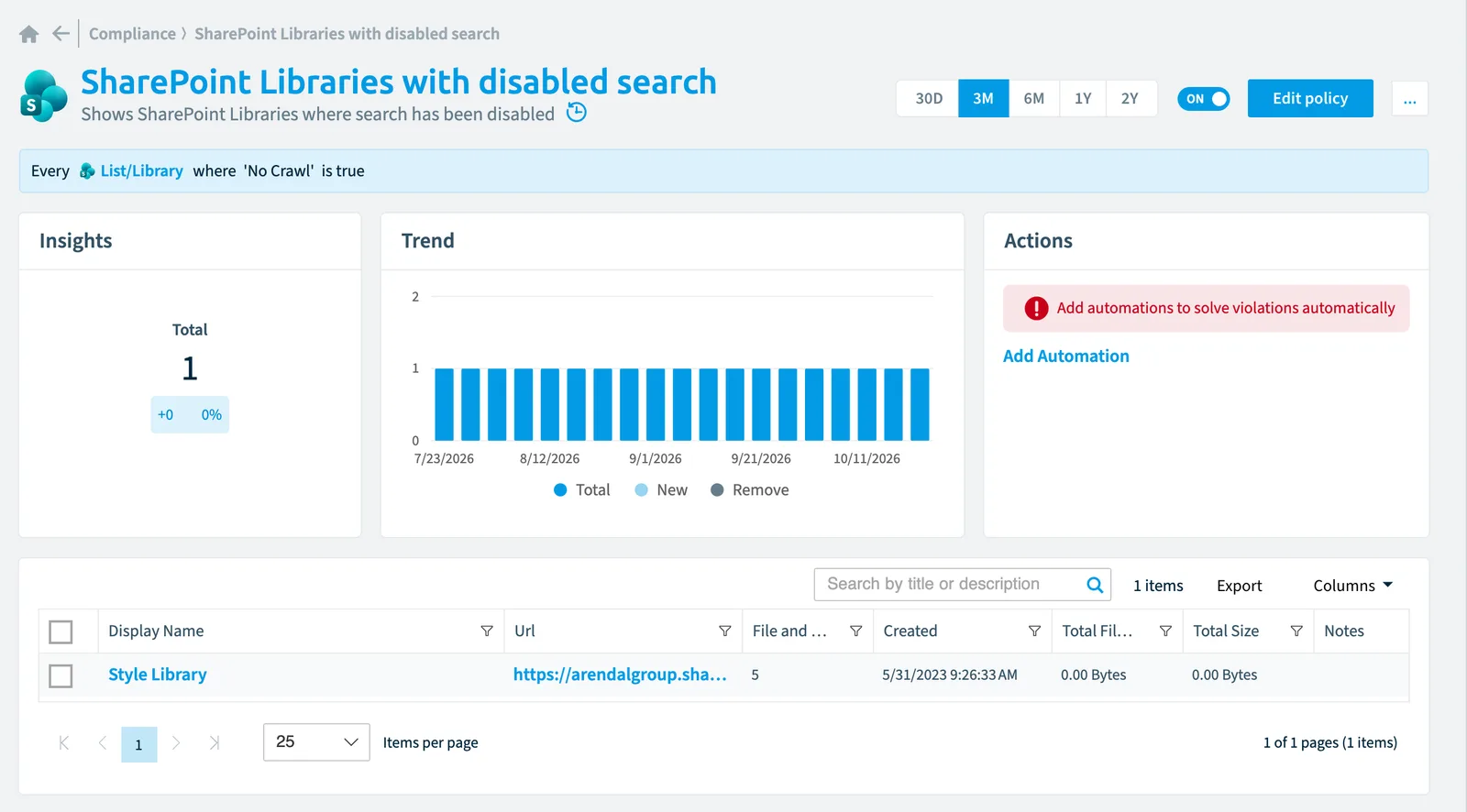Open policy history clock icon
This screenshot has width=1467, height=812.
pos(577,113)
